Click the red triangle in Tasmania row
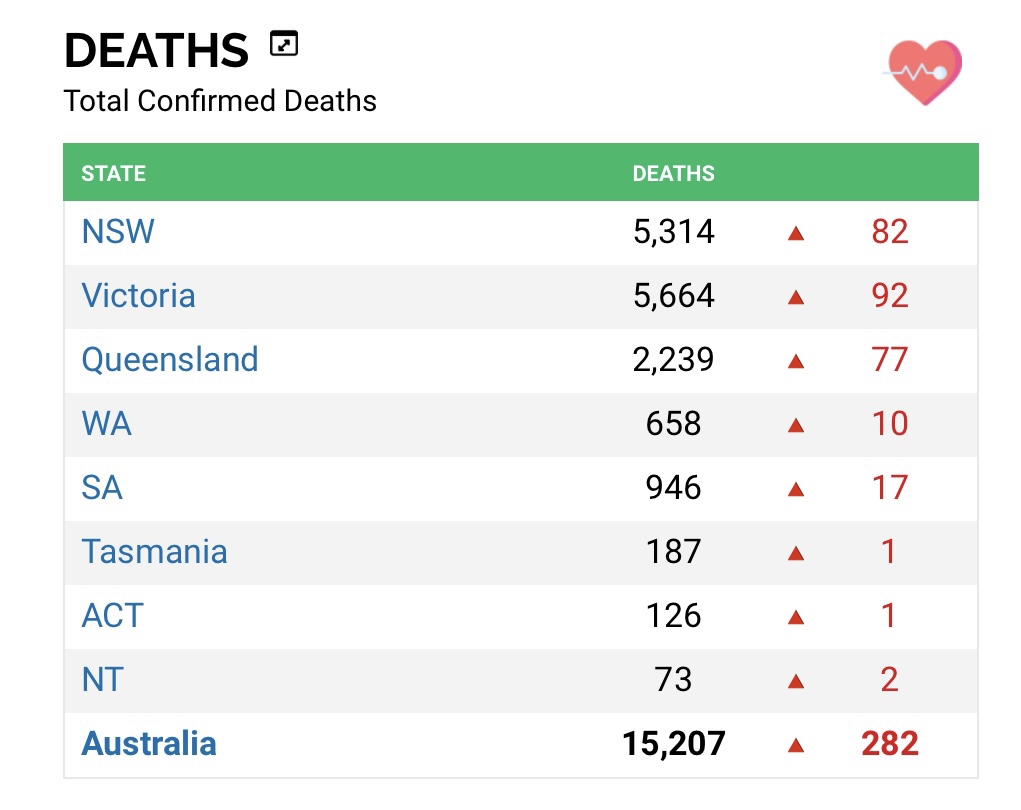 (796, 553)
